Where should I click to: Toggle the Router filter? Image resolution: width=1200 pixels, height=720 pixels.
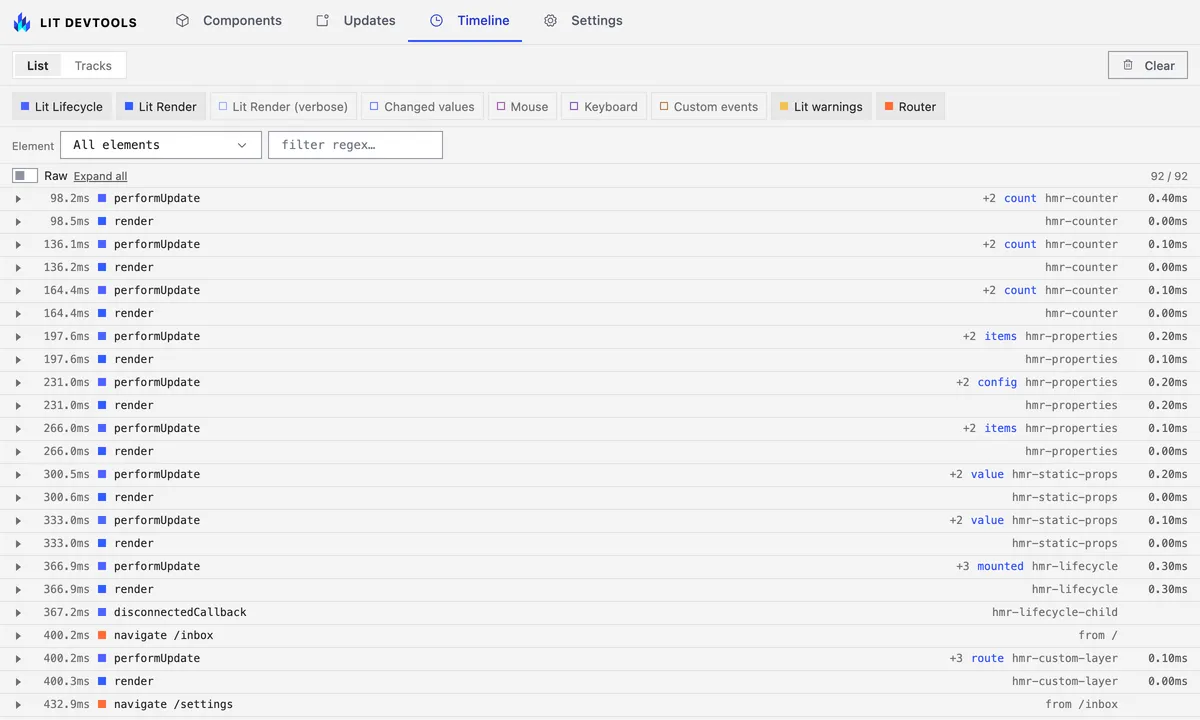coord(910,106)
